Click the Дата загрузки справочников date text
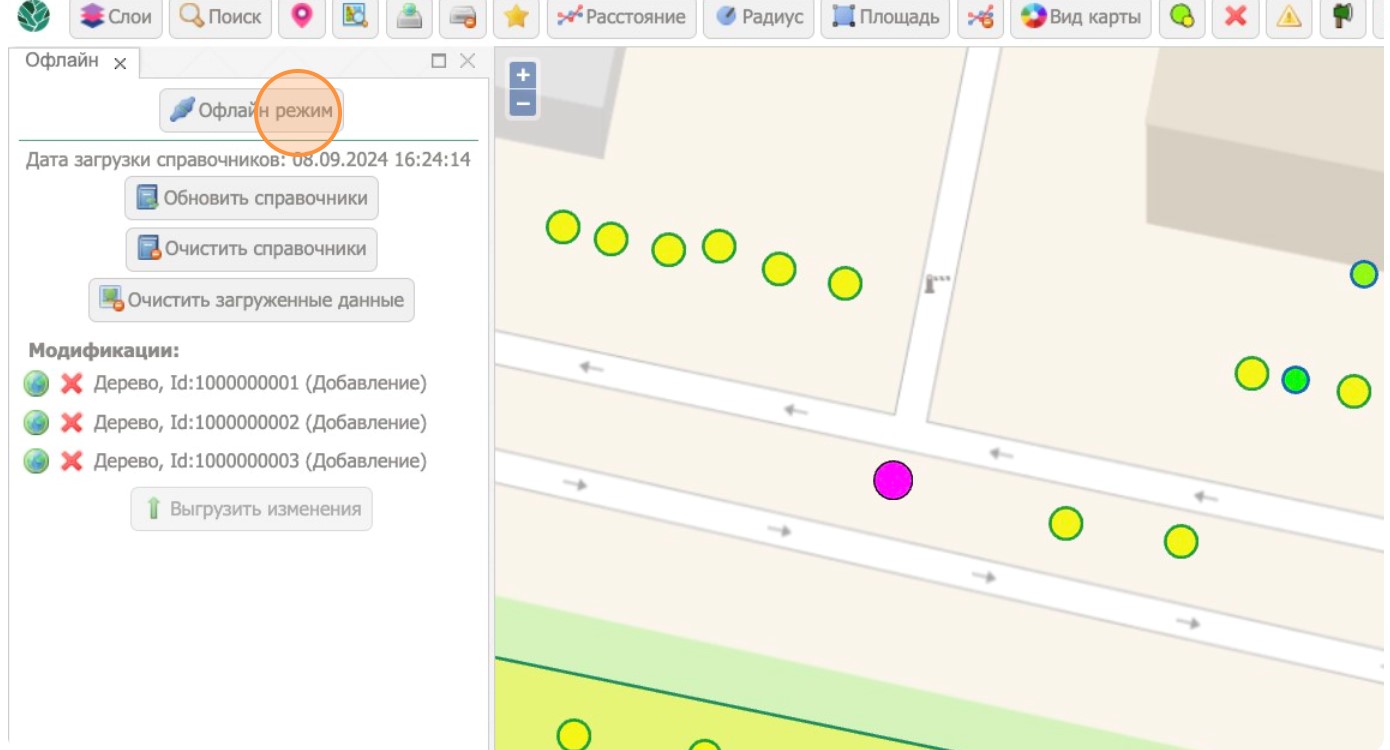This screenshot has width=1390, height=750. click(x=248, y=159)
